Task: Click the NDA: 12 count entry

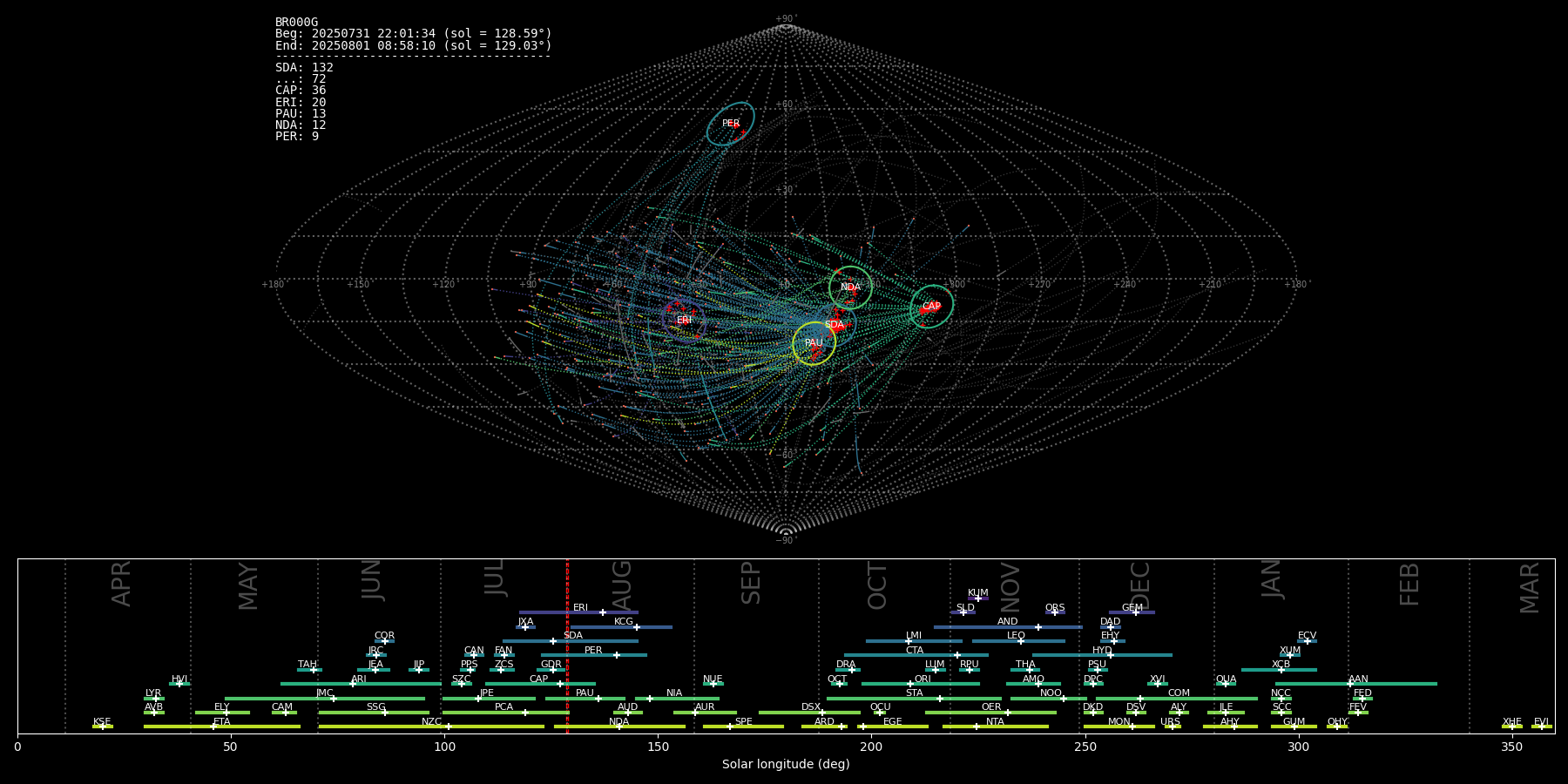Action: tap(301, 125)
